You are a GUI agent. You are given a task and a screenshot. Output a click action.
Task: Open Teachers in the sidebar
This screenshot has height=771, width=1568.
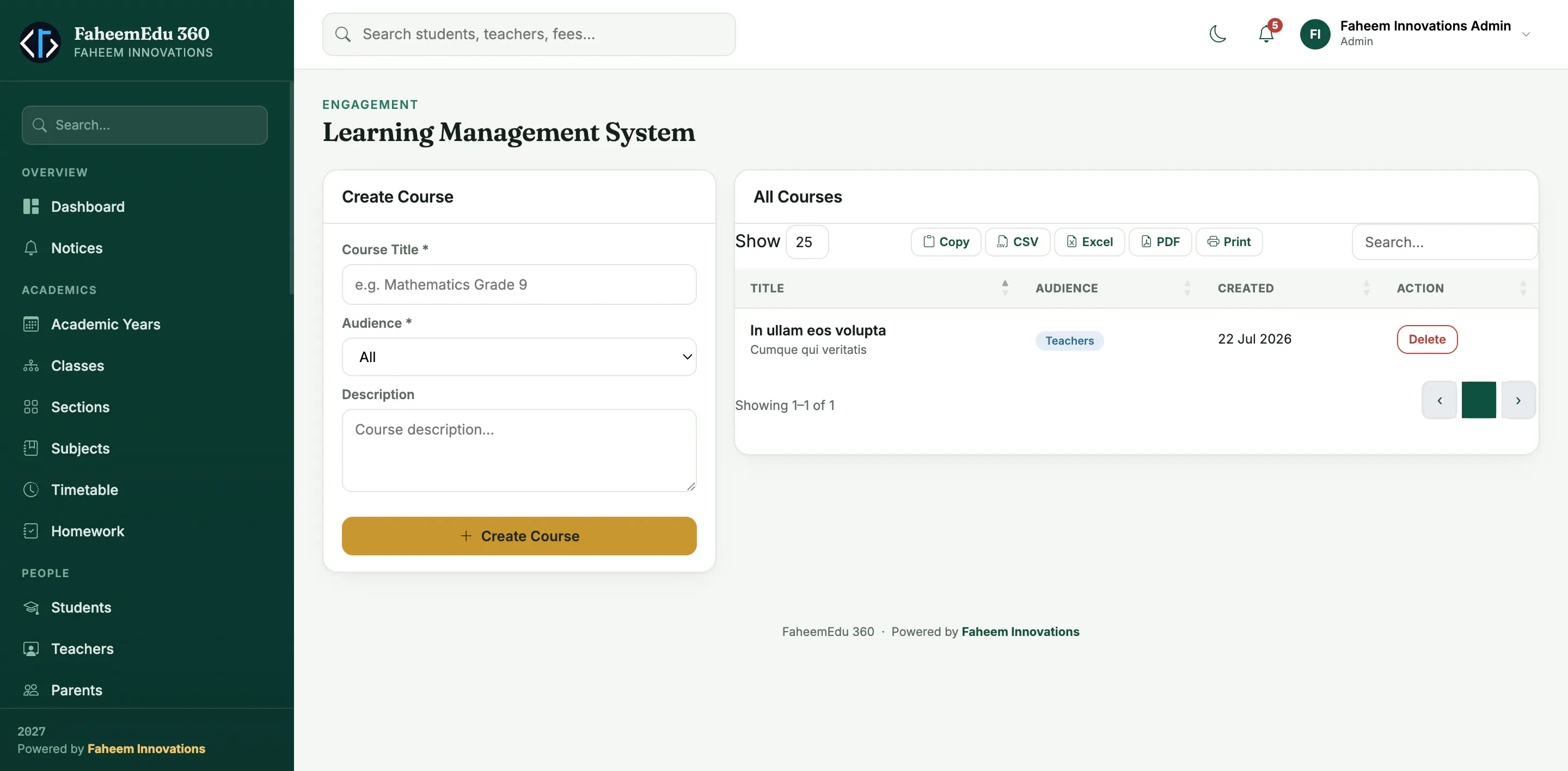click(x=82, y=648)
